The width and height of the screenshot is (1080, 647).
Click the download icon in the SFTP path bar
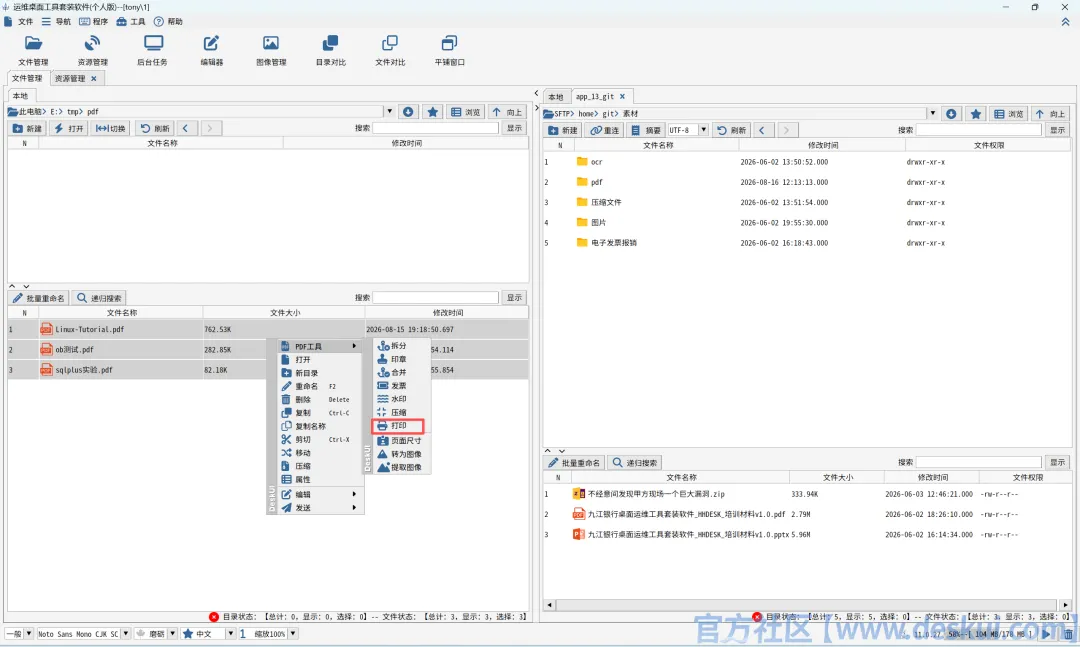951,114
